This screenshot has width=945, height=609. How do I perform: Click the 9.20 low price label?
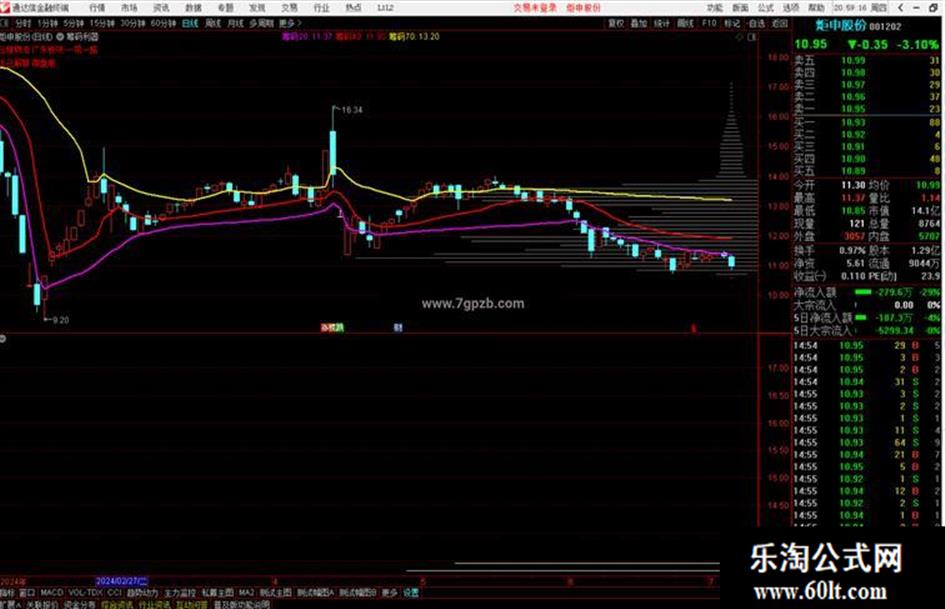[x=61, y=320]
